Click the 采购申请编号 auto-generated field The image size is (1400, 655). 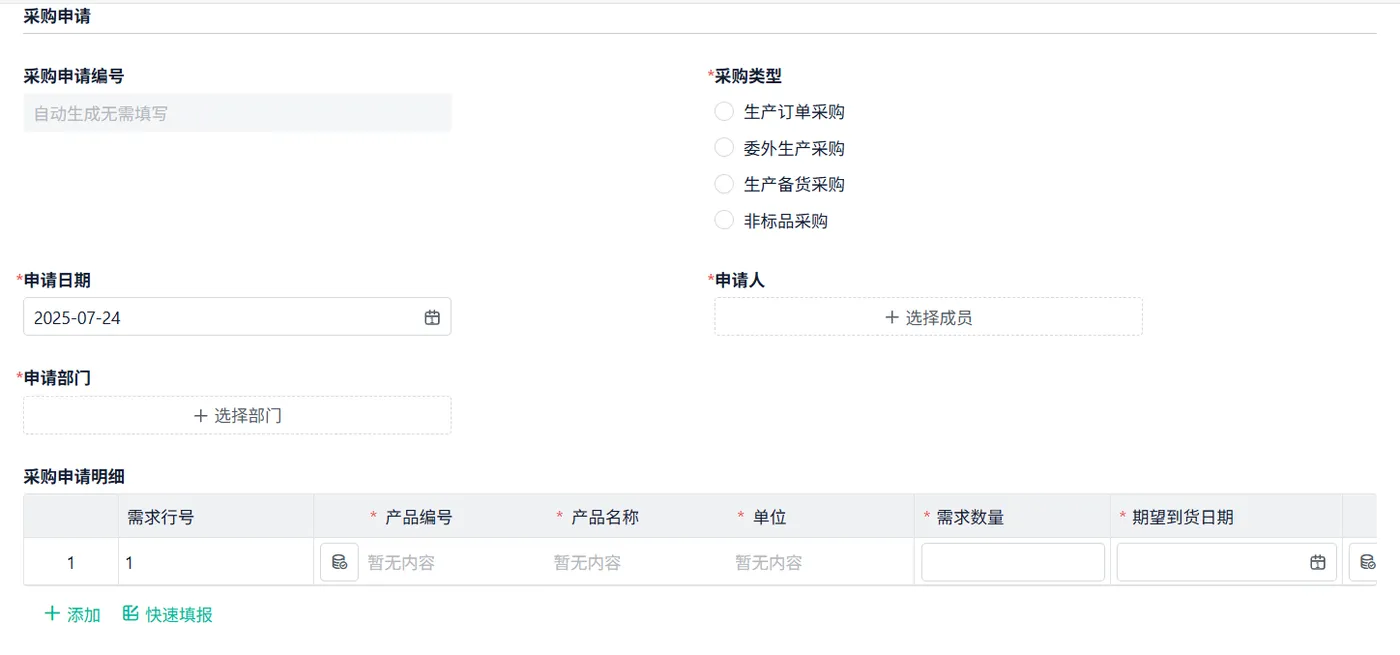tap(237, 113)
